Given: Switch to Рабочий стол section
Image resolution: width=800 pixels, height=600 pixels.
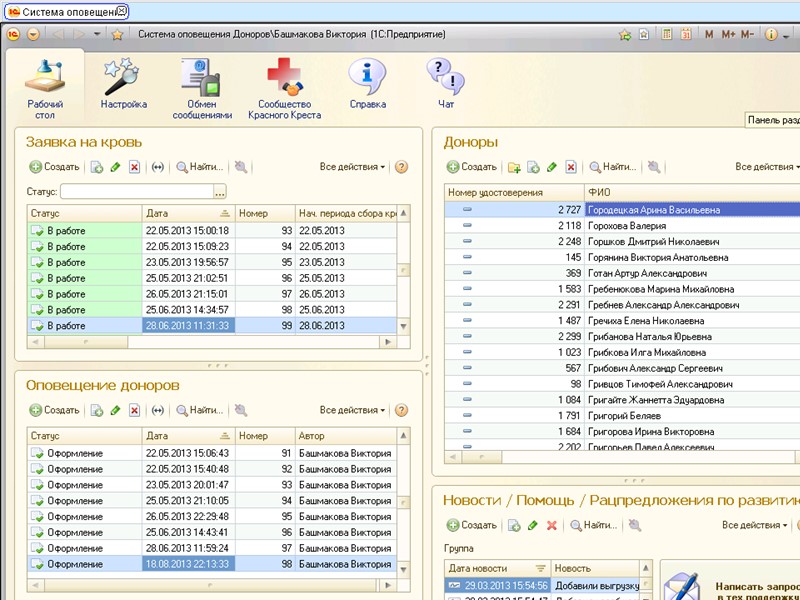Looking at the screenshot, I should [46, 84].
